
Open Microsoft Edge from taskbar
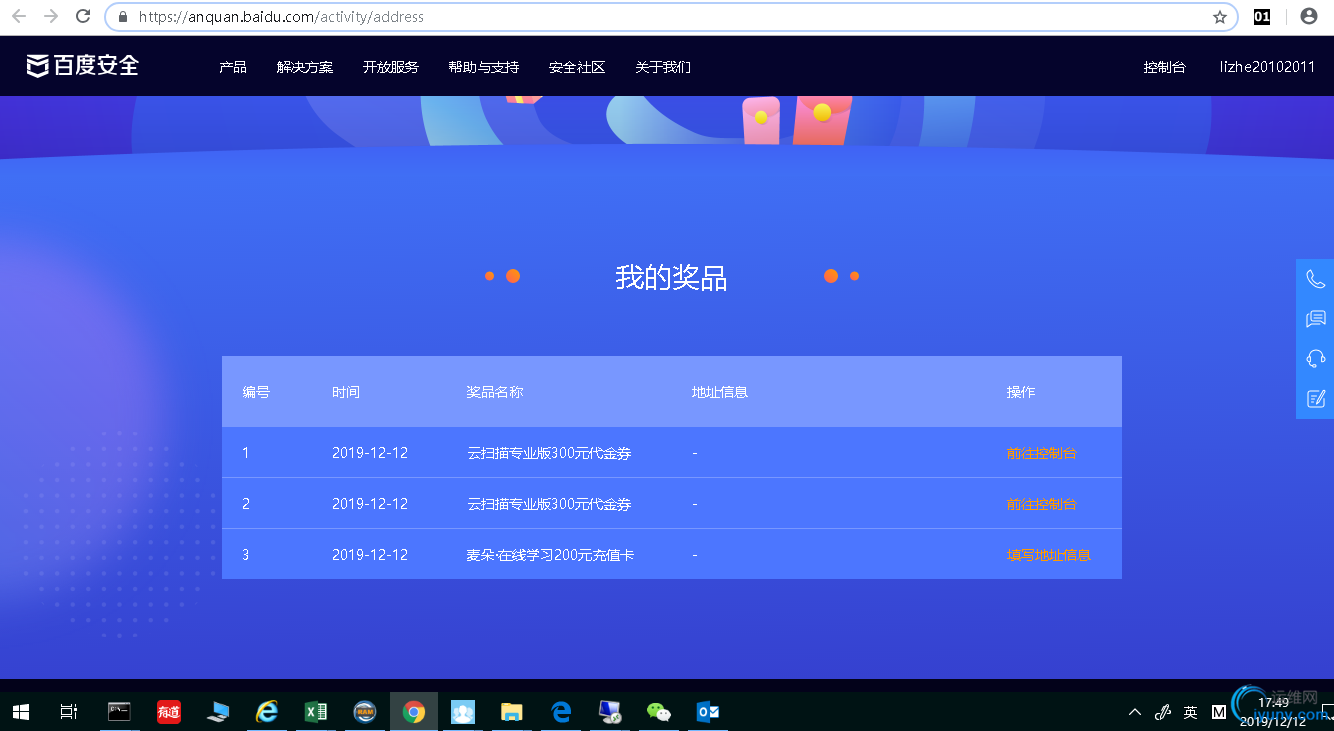click(560, 712)
